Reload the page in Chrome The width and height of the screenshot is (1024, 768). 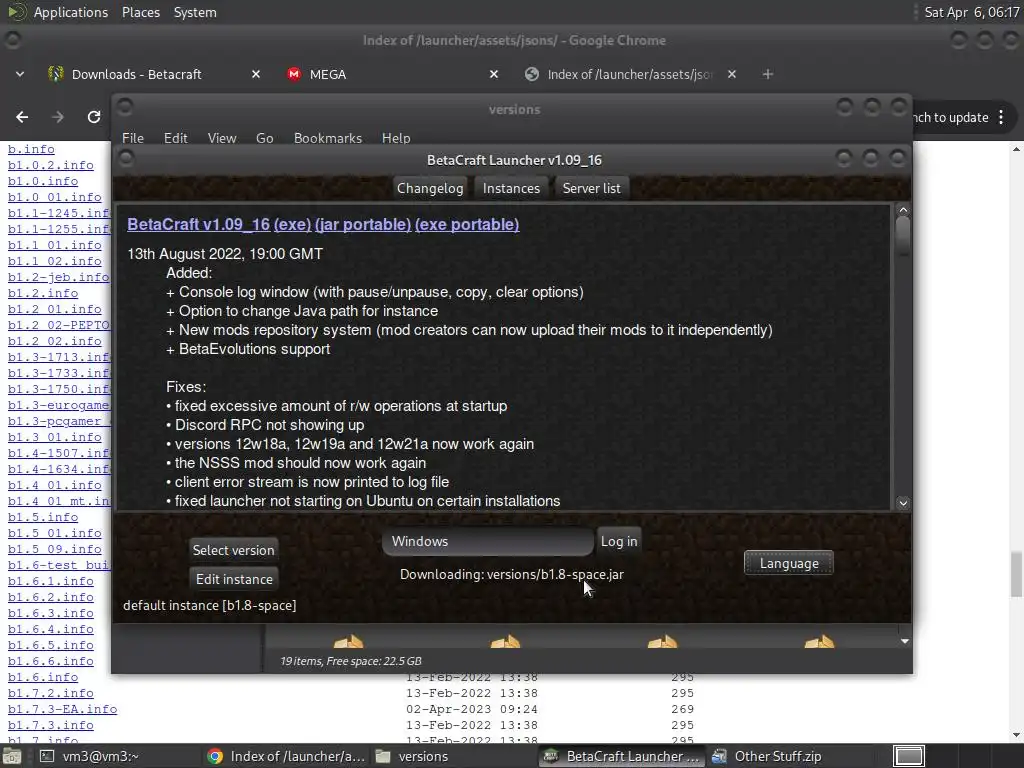coord(93,117)
